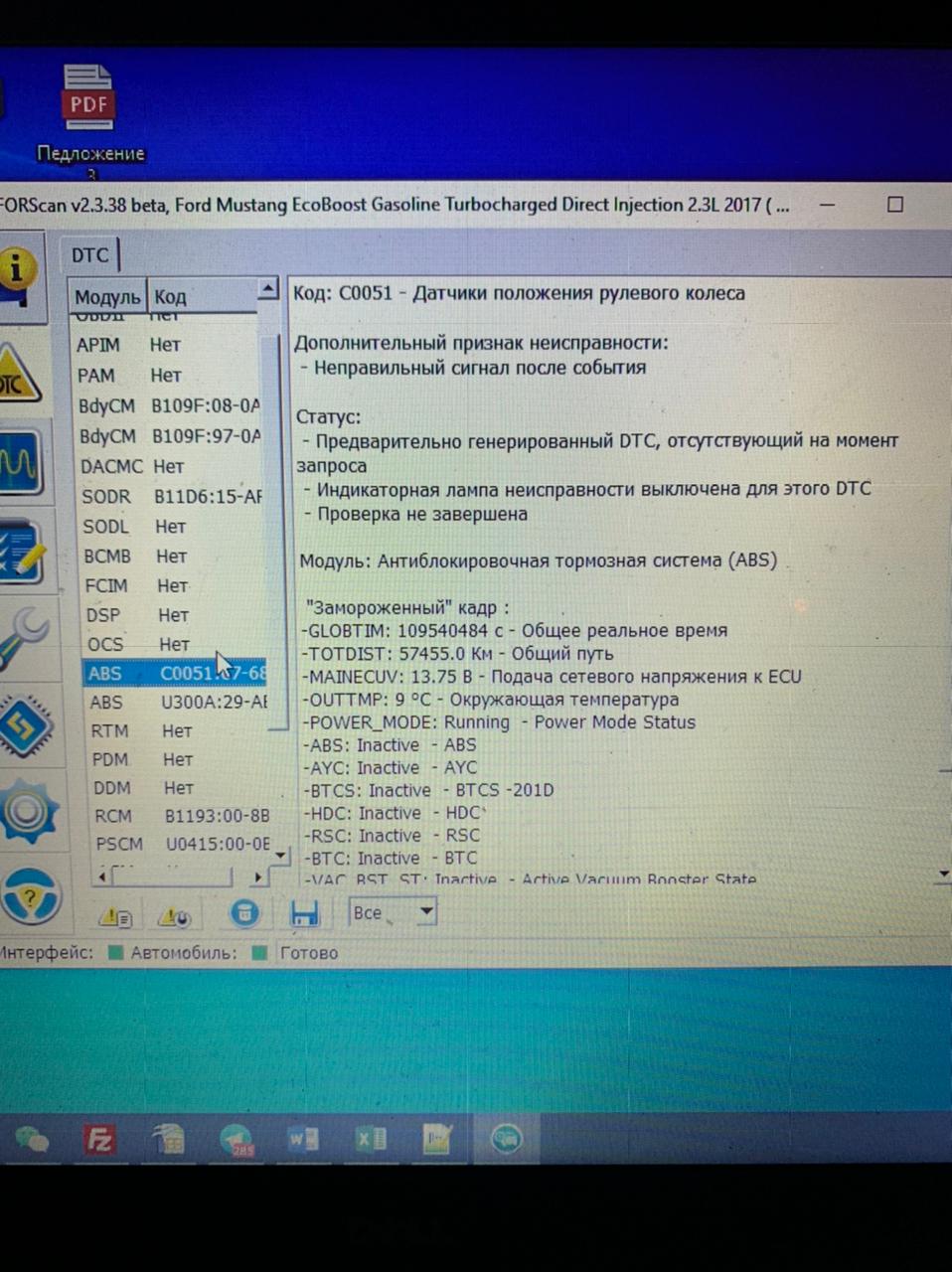Open the steering wheel help section
Screen dimensions: 952x1272
point(30,897)
